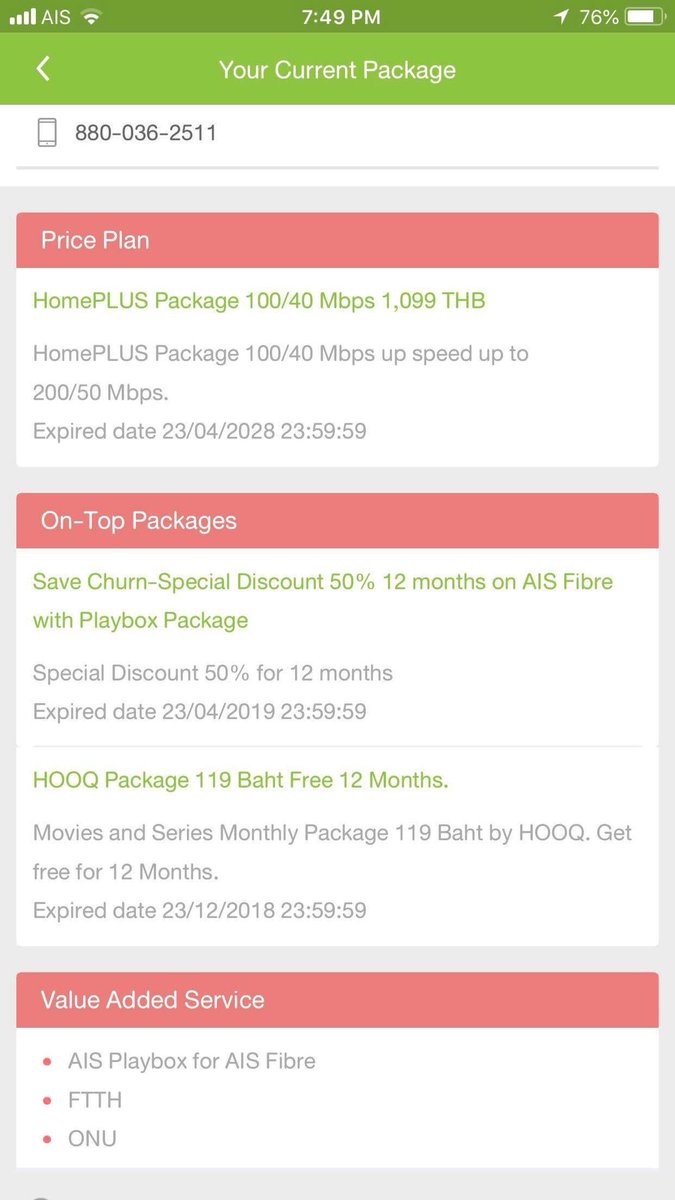Tap the location arrow icon in status bar
675x1200 pixels.
tap(562, 17)
